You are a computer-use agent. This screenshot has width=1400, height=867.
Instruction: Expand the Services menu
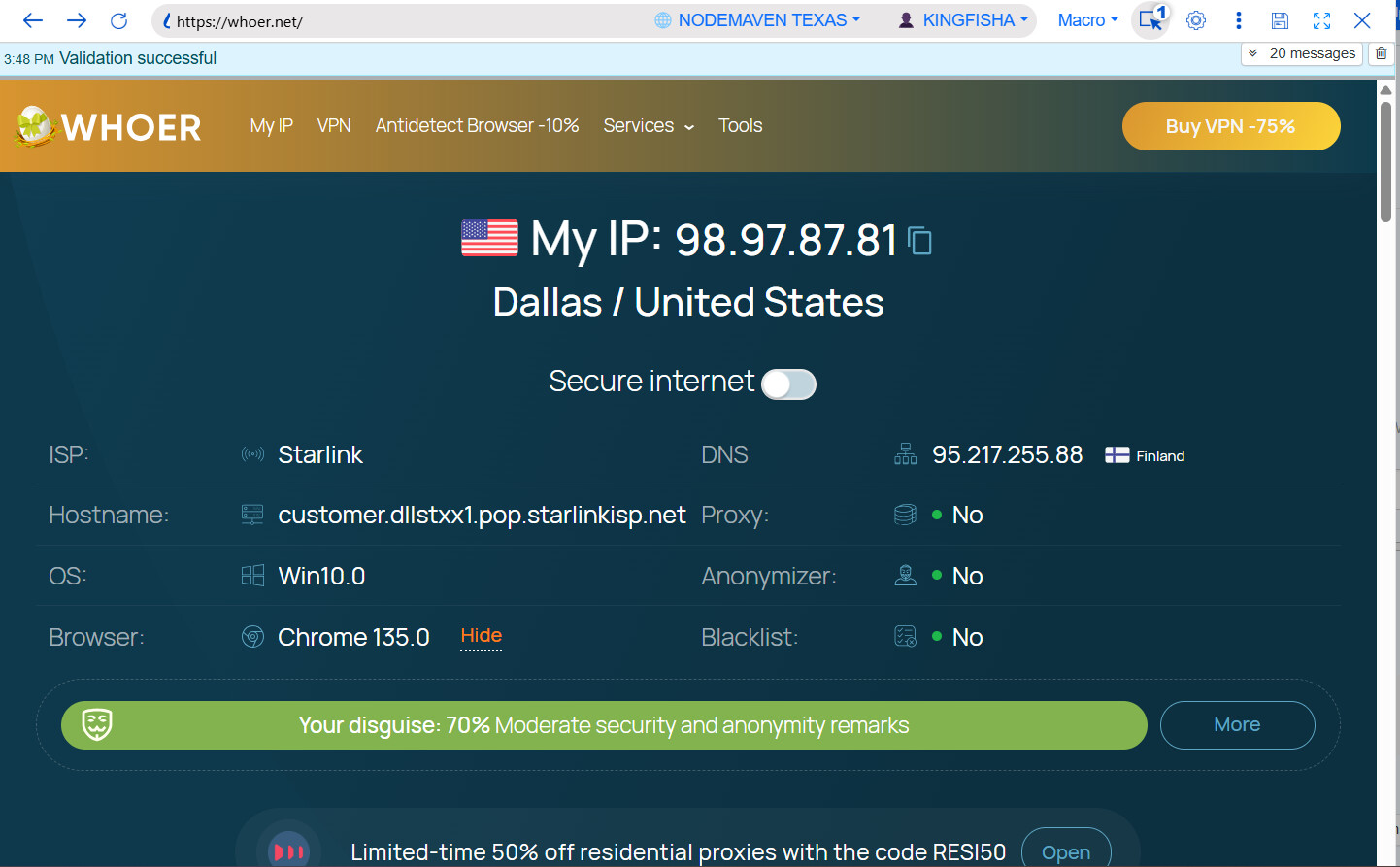[x=649, y=126]
